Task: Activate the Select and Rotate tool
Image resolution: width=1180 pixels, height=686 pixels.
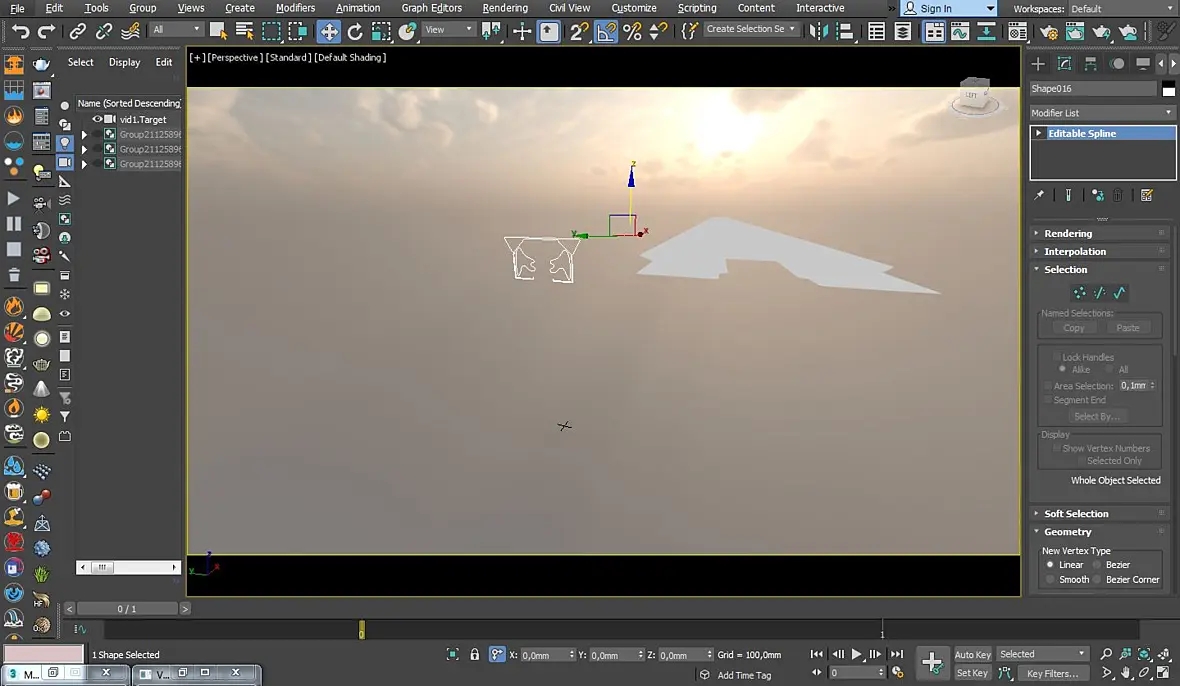Action: [x=355, y=31]
